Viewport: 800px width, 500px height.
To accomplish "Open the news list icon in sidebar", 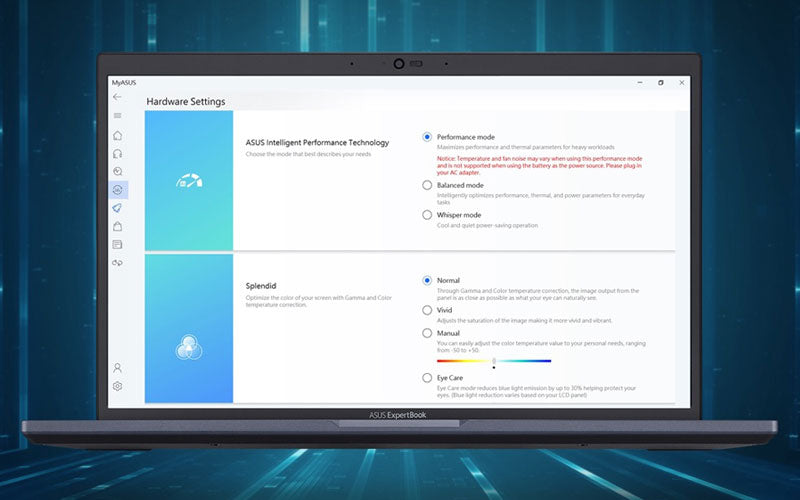I will point(117,244).
